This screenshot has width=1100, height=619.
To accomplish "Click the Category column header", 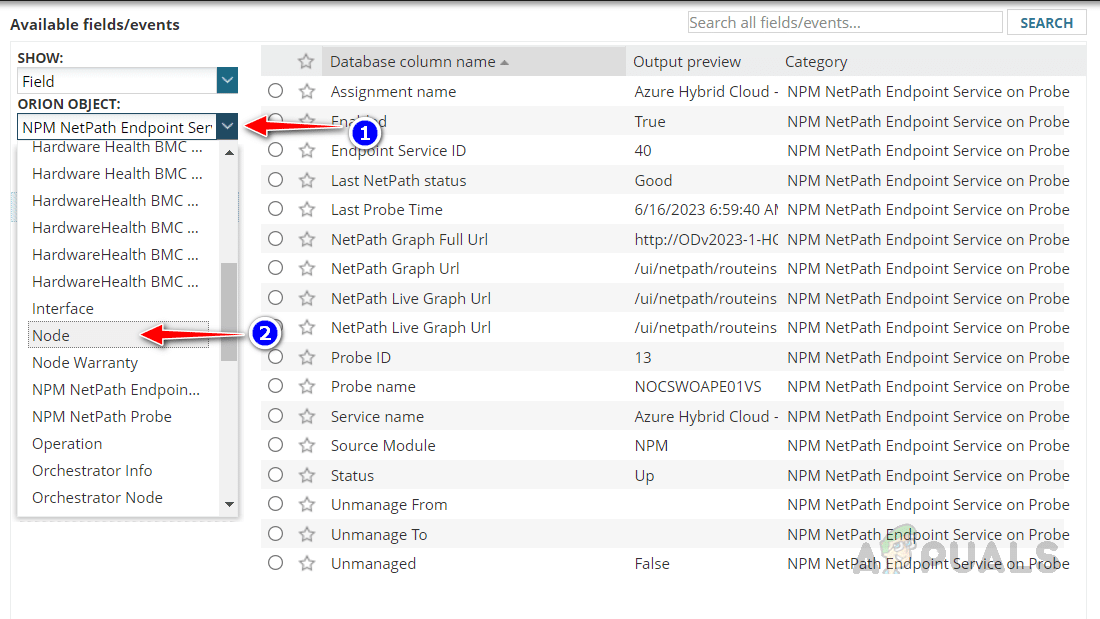I will click(816, 62).
